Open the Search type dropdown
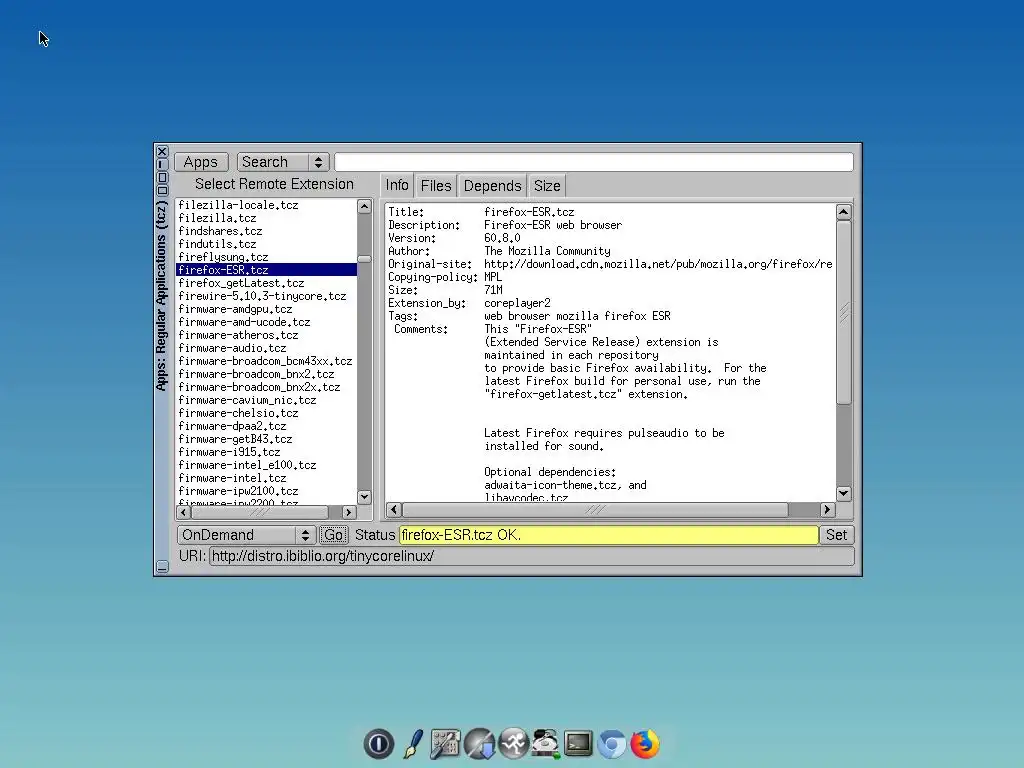This screenshot has height=768, width=1024. point(283,162)
